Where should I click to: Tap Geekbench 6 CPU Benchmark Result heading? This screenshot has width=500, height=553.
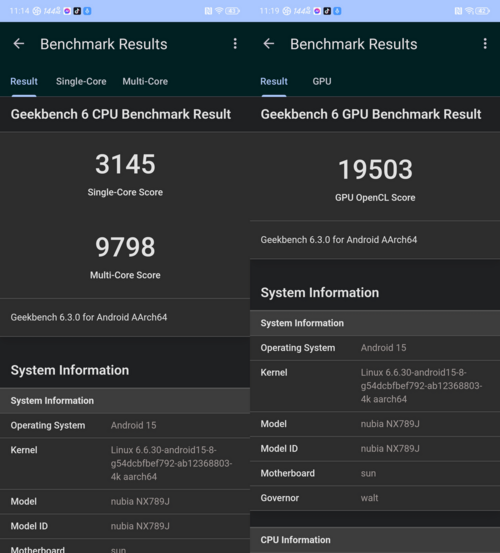121,114
